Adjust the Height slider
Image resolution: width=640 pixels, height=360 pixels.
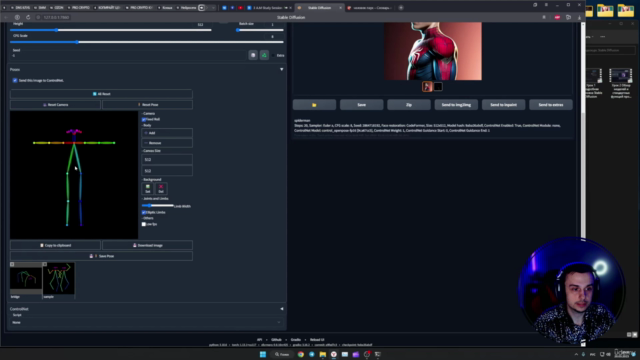click(x=110, y=30)
